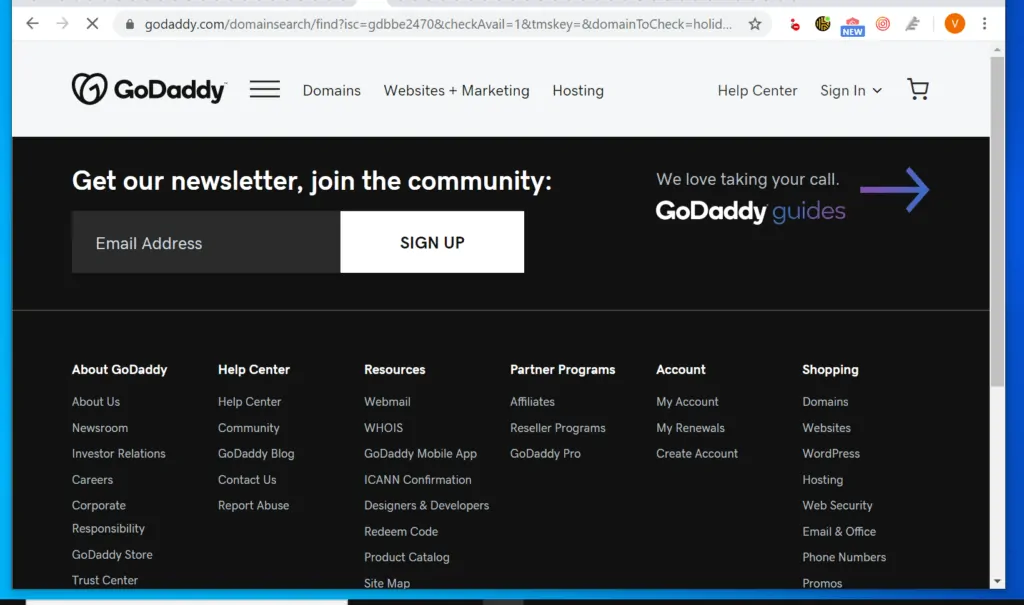Image resolution: width=1024 pixels, height=605 pixels.
Task: Open the Hosting menu in header
Action: click(x=578, y=91)
